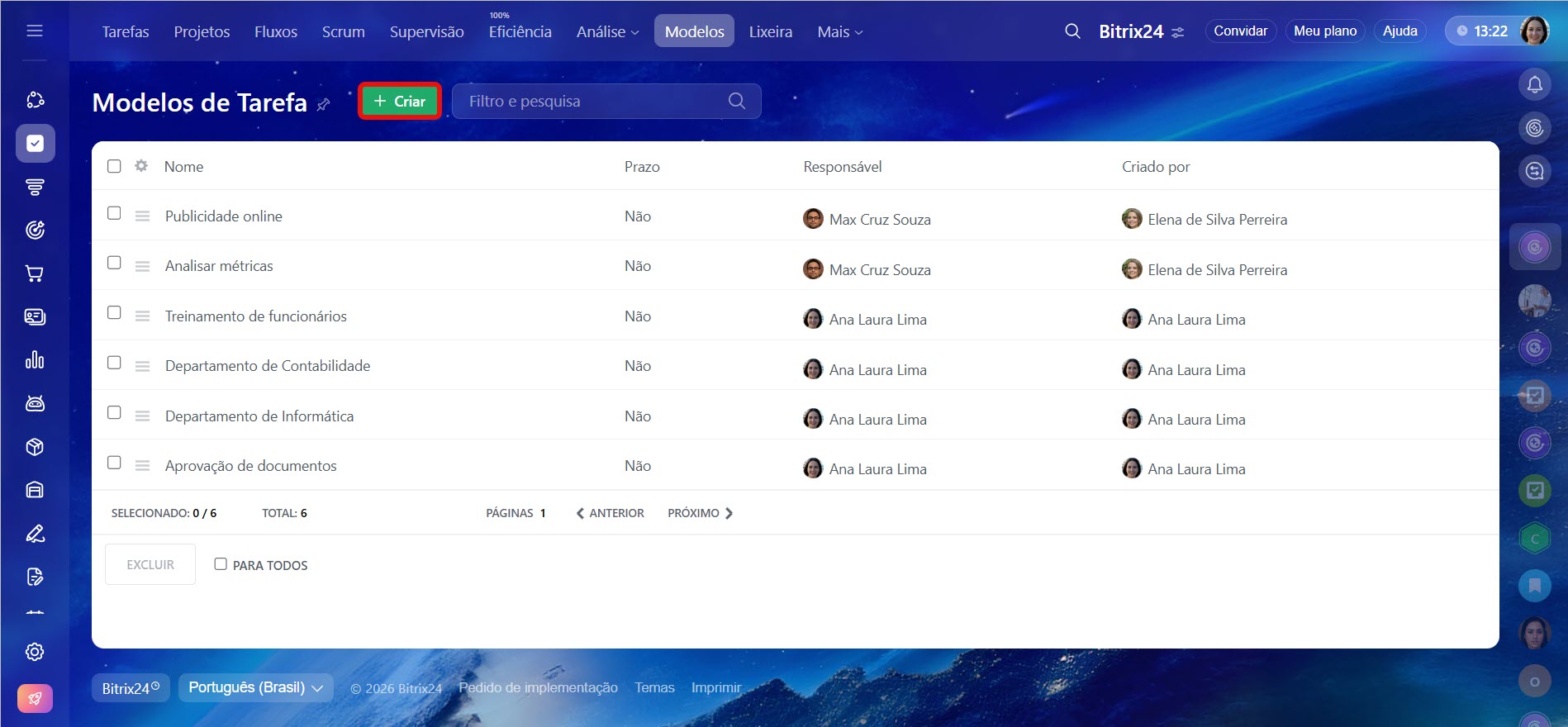
Task: Open the notifications bell icon
Action: click(x=1534, y=84)
